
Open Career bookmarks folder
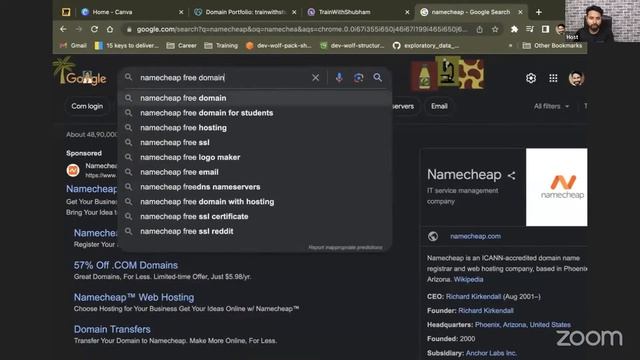click(x=182, y=46)
